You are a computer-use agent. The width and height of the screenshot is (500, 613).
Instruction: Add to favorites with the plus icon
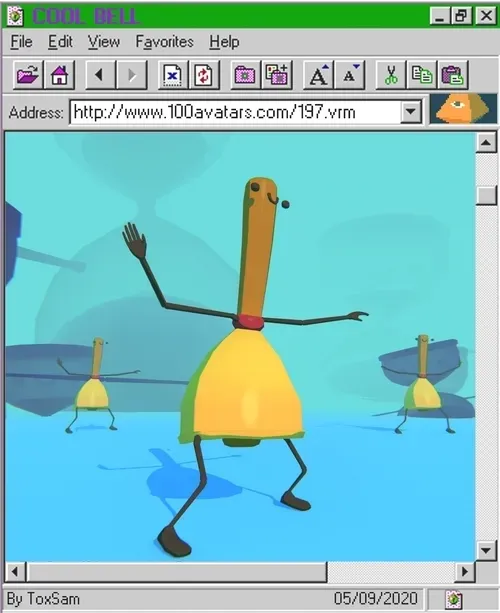tap(276, 74)
